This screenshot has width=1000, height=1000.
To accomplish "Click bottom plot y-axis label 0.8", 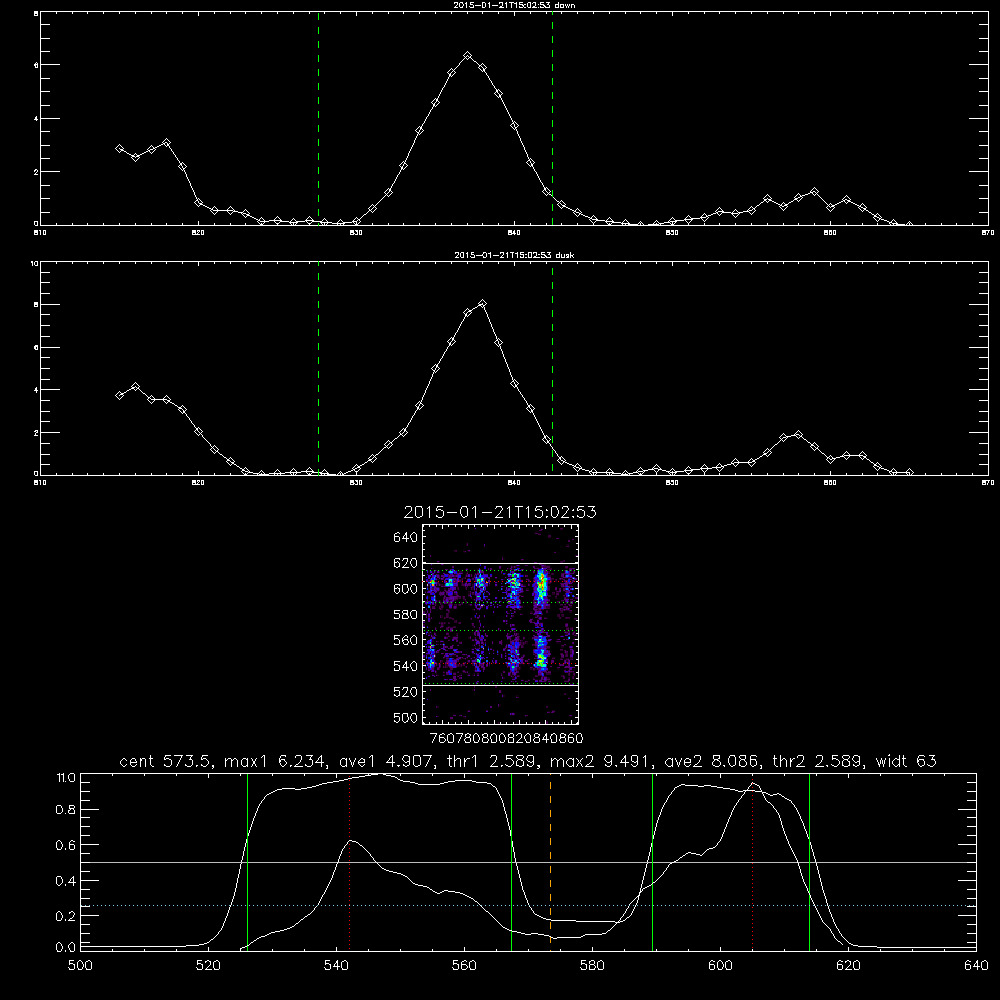I will coord(65,810).
